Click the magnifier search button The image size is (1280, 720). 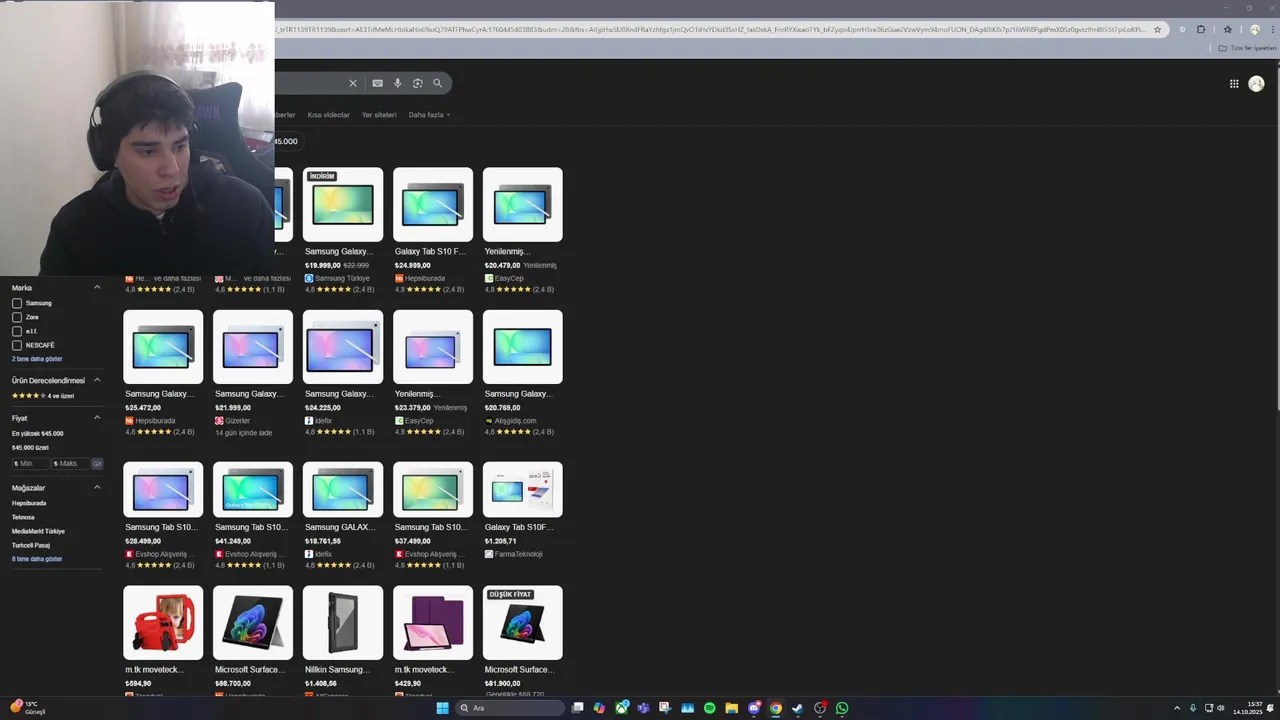[437, 83]
